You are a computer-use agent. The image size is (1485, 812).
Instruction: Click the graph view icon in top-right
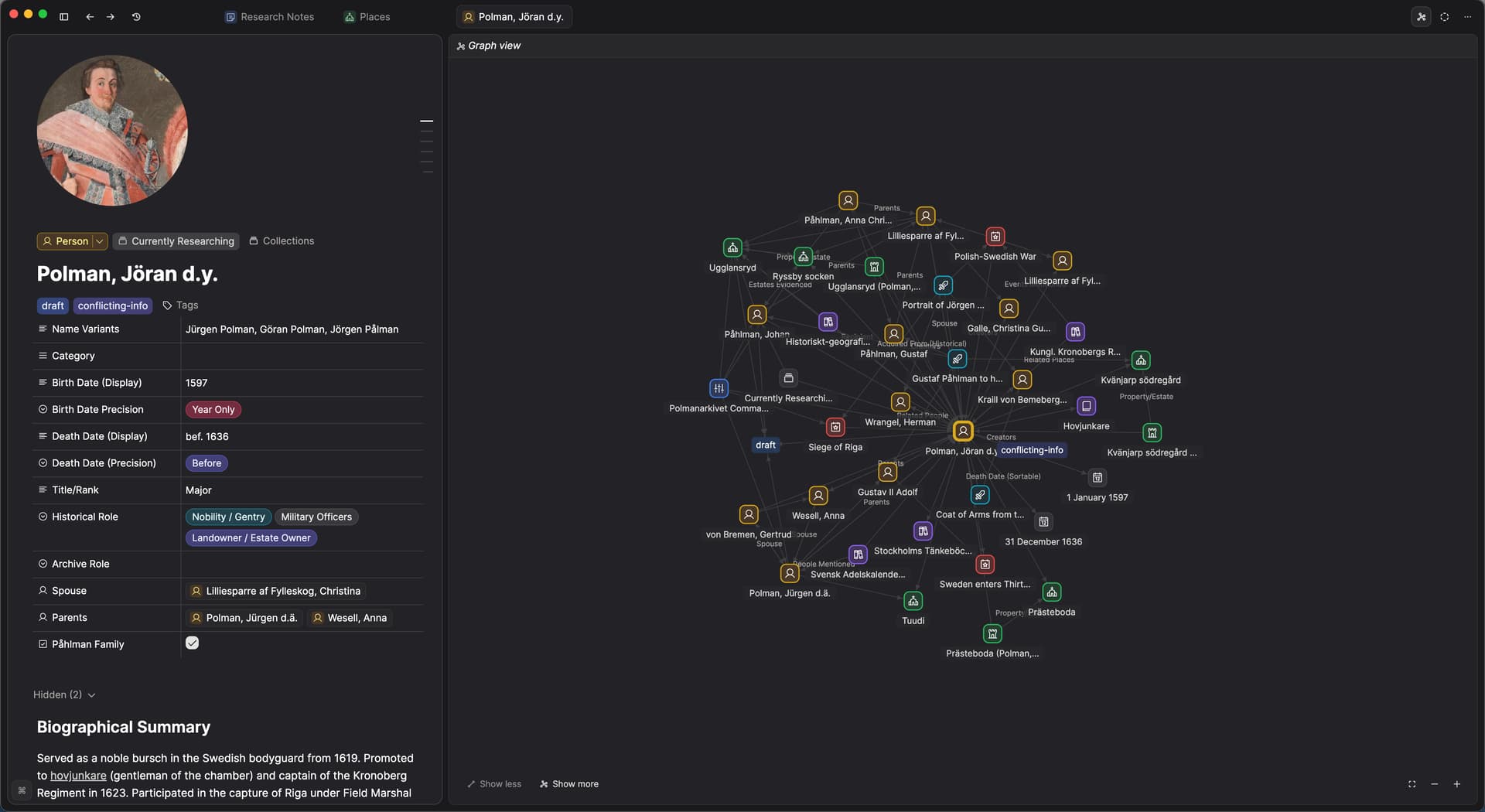(1421, 17)
